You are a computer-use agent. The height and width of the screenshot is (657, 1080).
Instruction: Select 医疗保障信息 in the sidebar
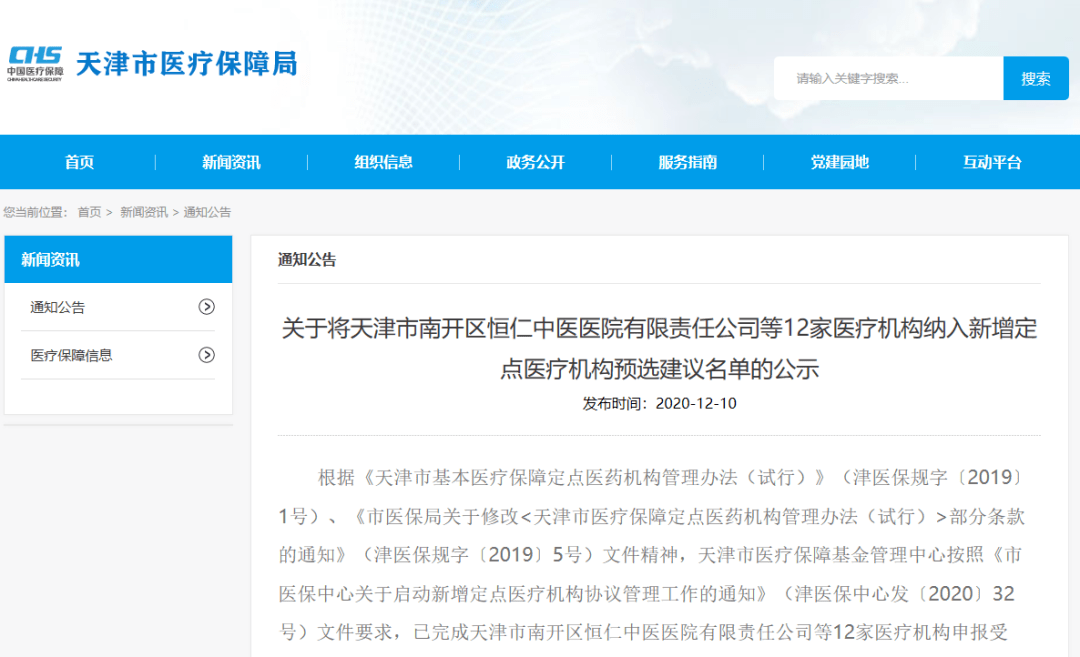click(118, 355)
